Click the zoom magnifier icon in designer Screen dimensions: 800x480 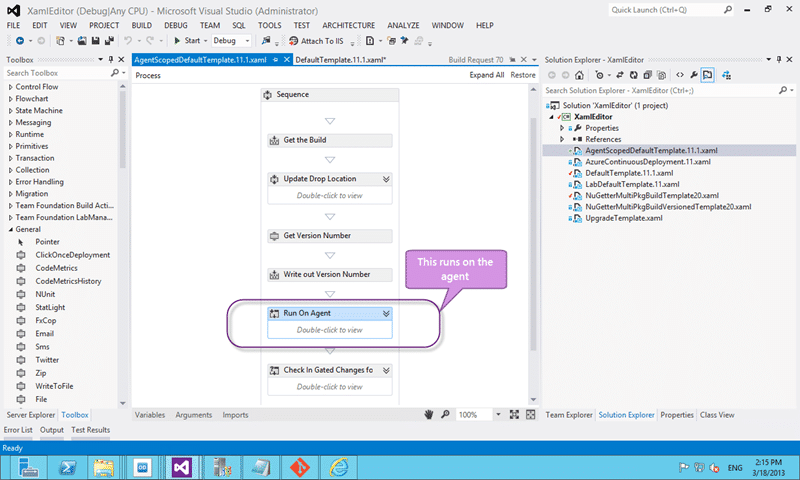(x=445, y=415)
